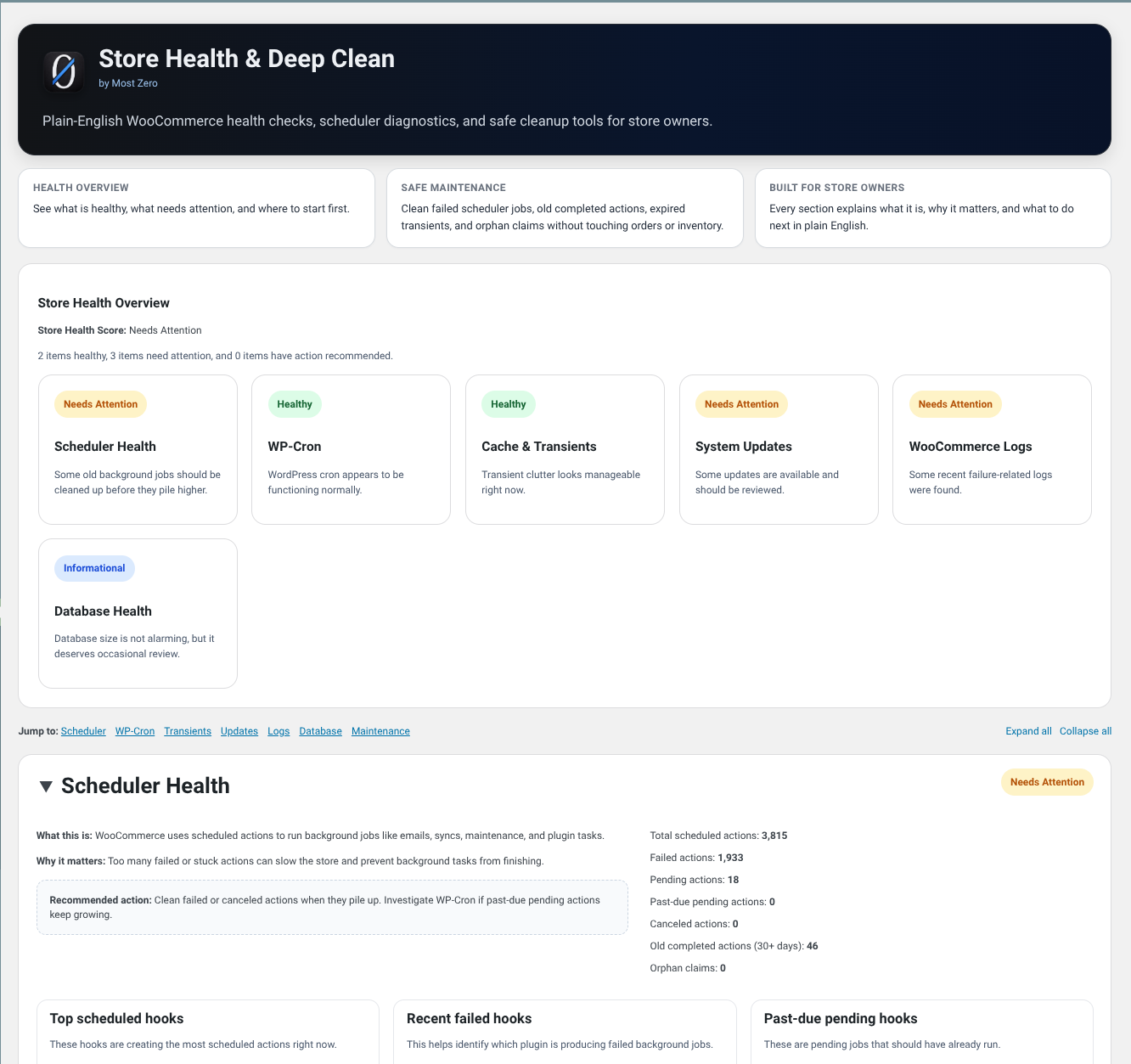The width and height of the screenshot is (1131, 1064).
Task: Click the Database Health overview card
Action: coord(138,613)
